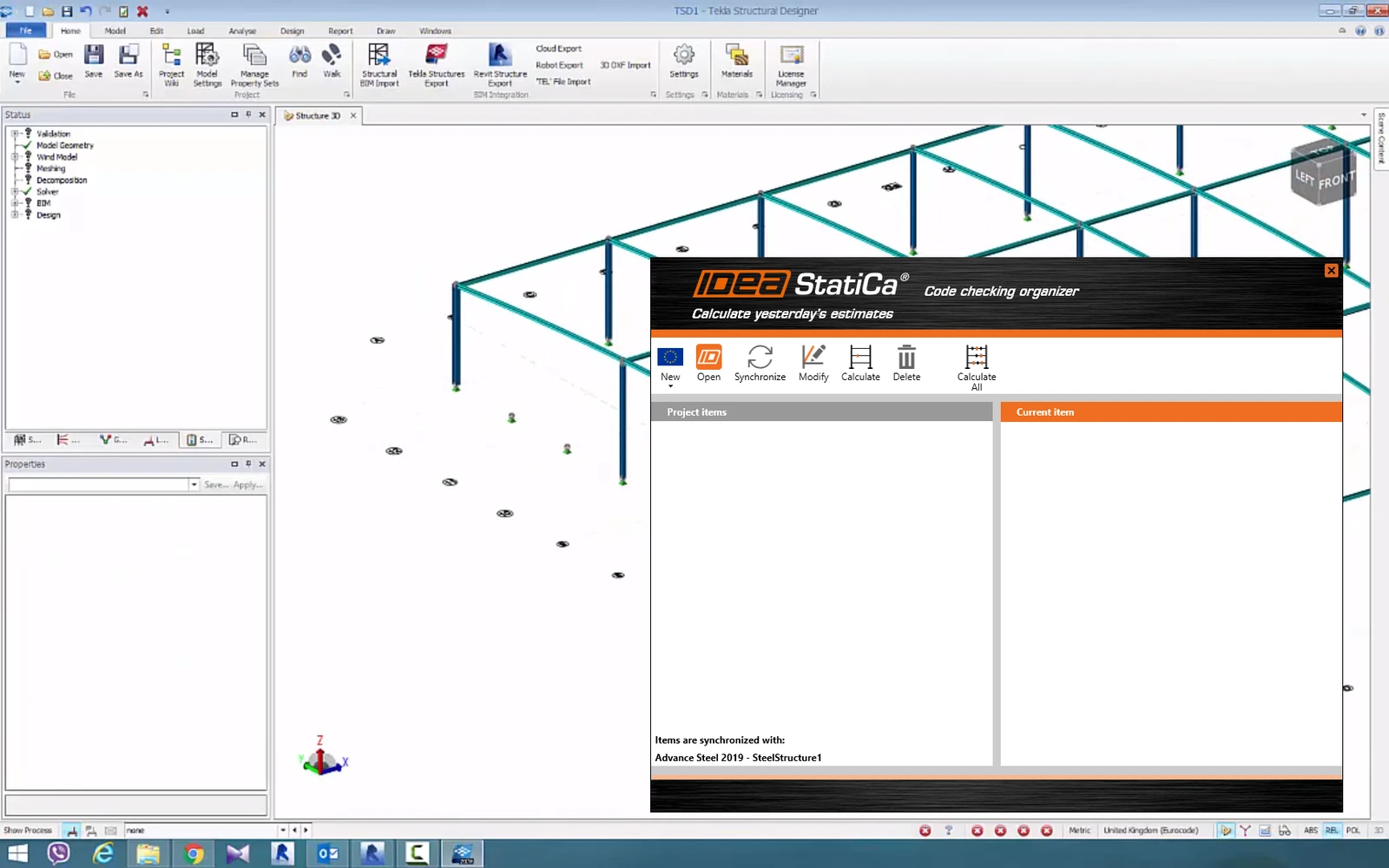The width and height of the screenshot is (1389, 868).
Task: Expand the Validation tree node
Action: [15, 134]
